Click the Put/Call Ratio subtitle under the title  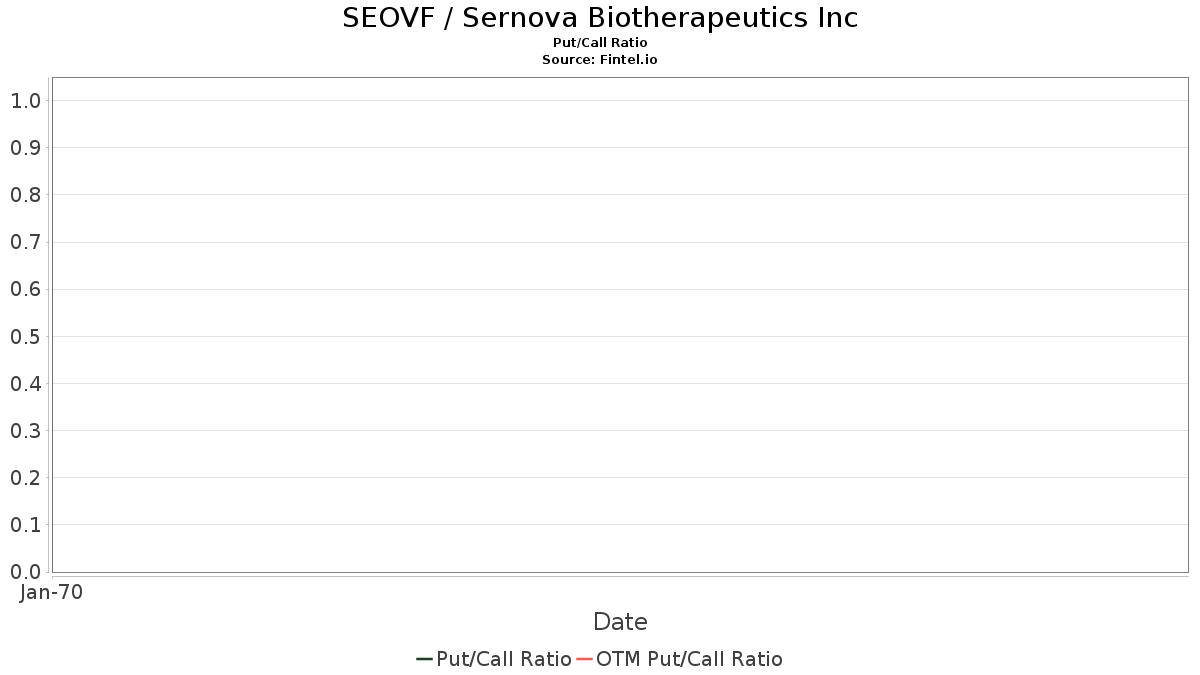600,43
